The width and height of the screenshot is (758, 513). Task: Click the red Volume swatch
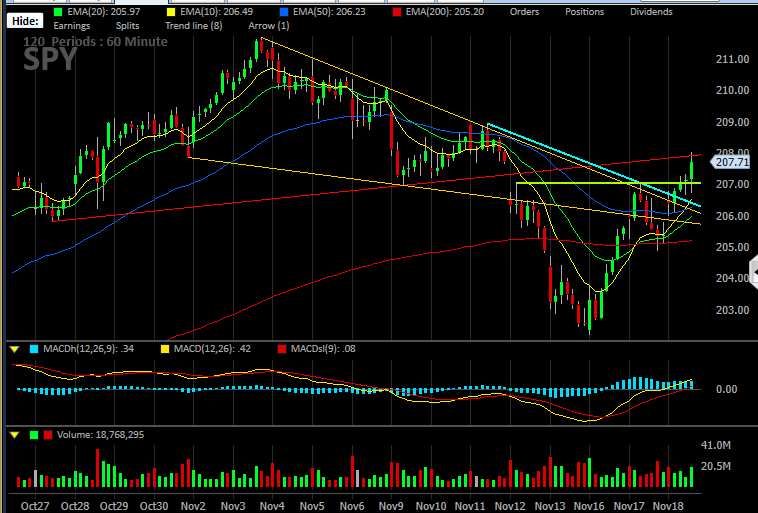tap(48, 435)
